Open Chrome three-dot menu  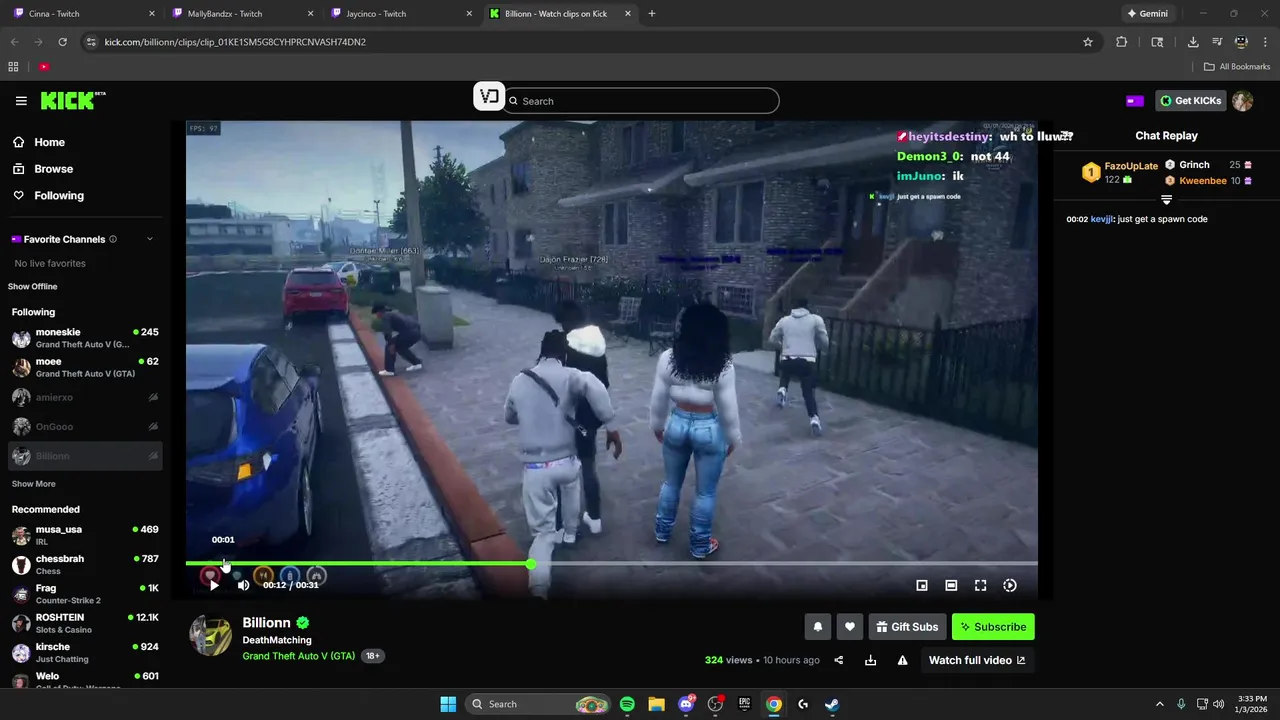1265,42
